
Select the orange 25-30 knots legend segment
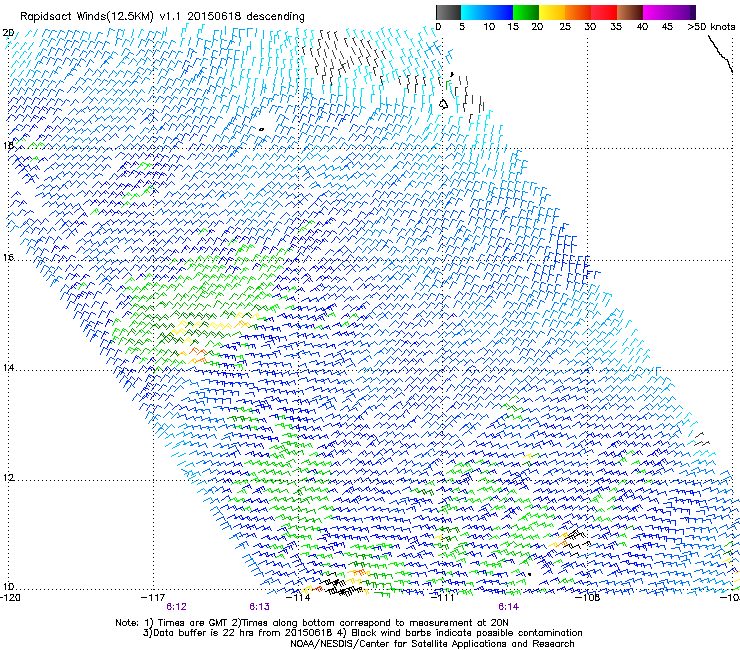pos(578,12)
